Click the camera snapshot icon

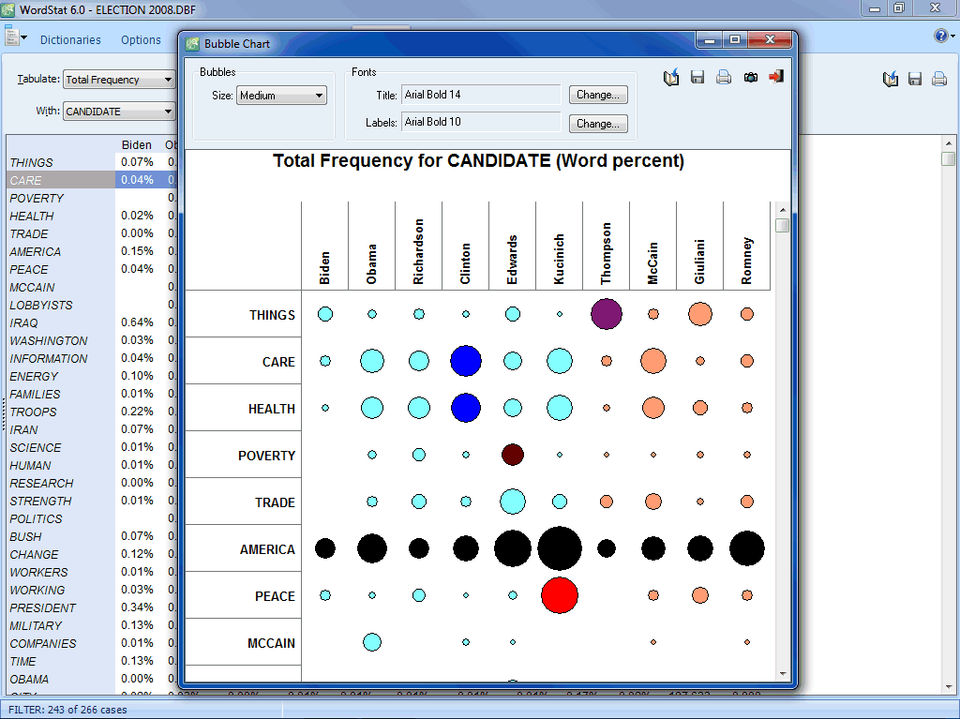pyautogui.click(x=751, y=77)
